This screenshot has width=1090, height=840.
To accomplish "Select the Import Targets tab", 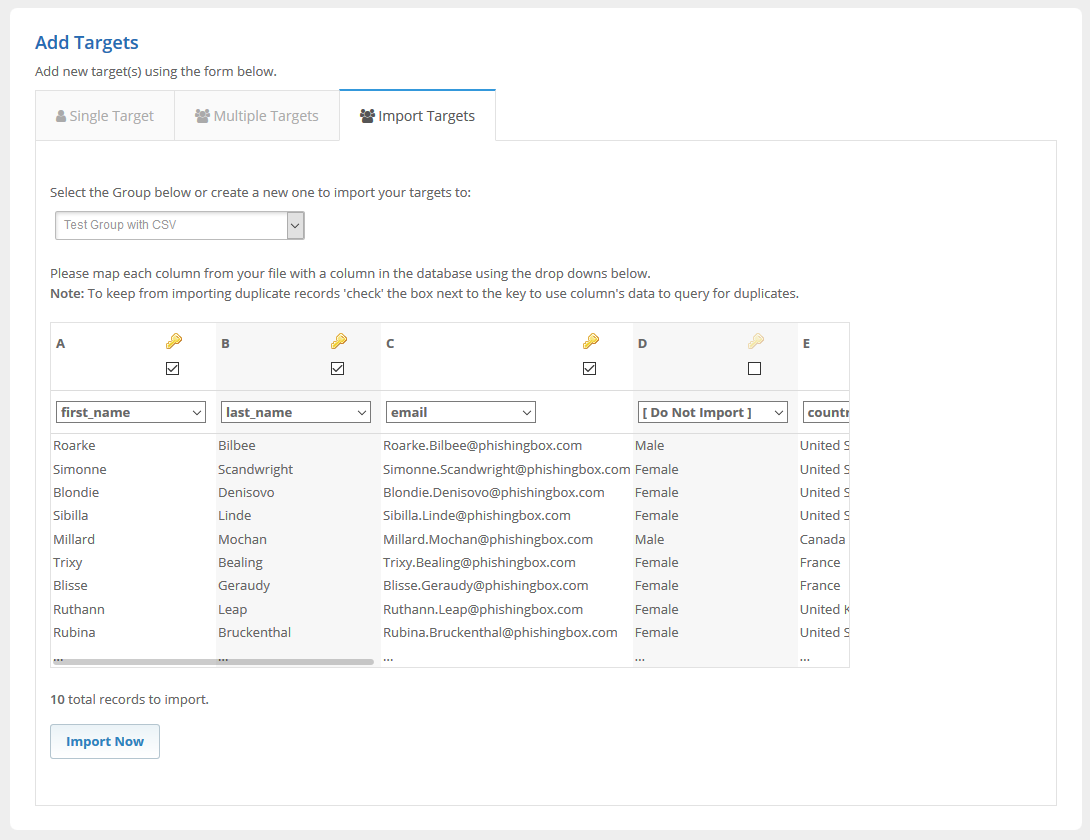I will click(417, 116).
